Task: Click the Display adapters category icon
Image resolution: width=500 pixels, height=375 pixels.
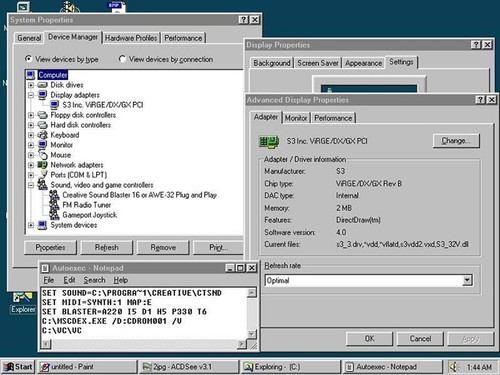Action: tap(43, 95)
